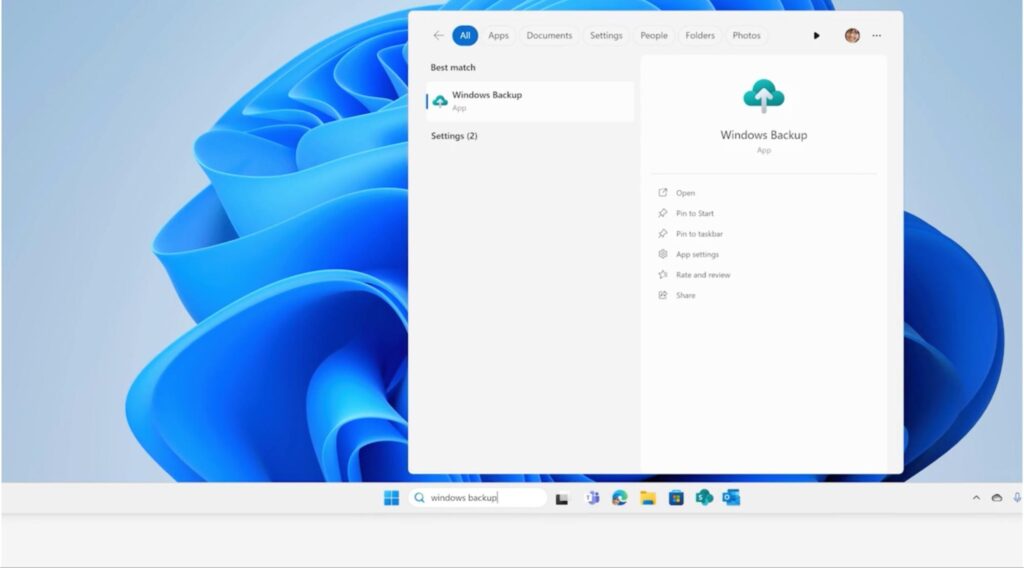1024x568 pixels.
Task: Open App settings for Windows Backup
Action: coord(697,255)
